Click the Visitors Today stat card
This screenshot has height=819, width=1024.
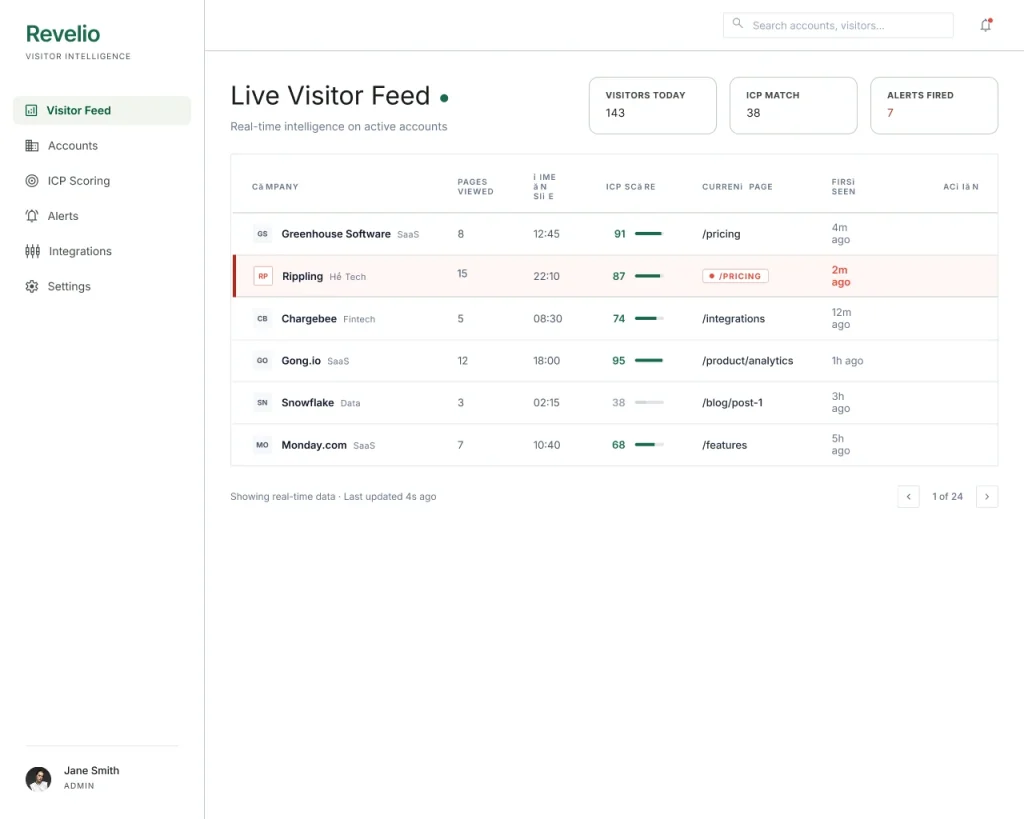(x=652, y=106)
